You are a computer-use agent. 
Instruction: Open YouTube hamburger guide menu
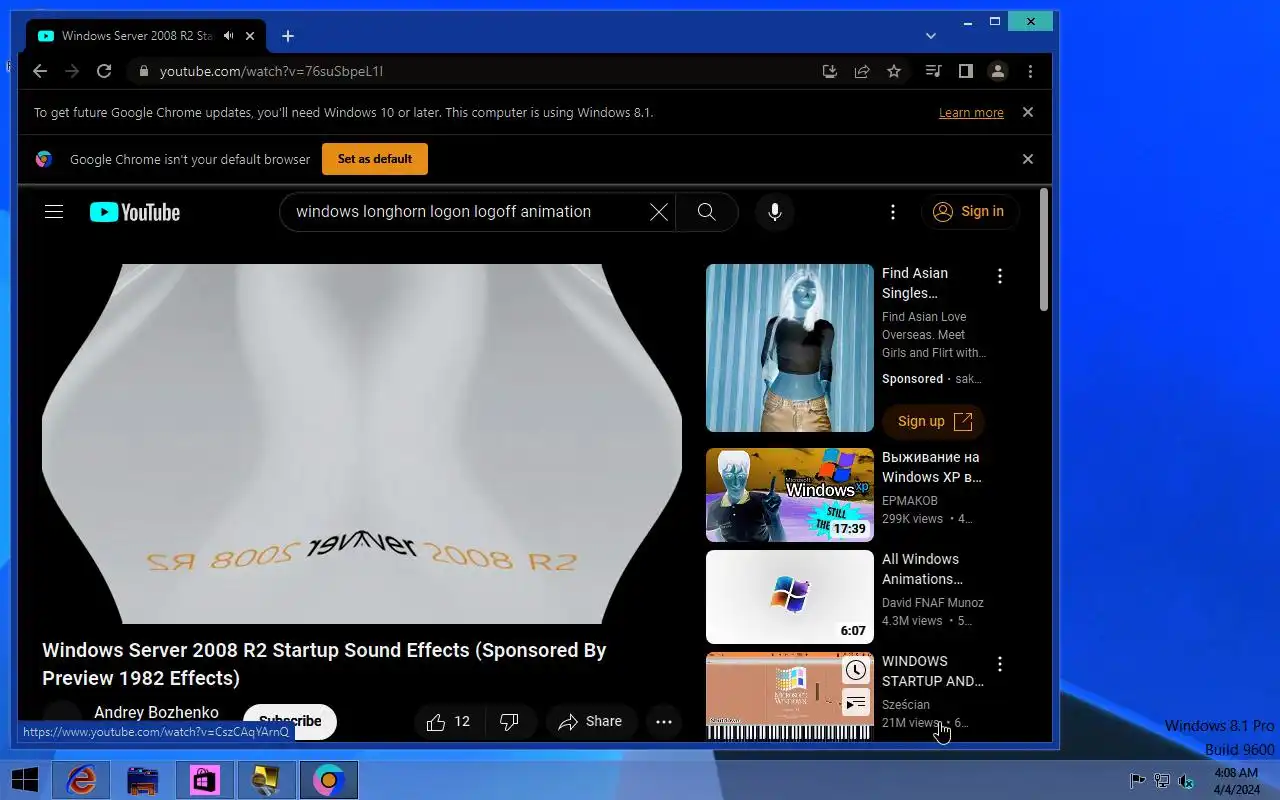[54, 212]
